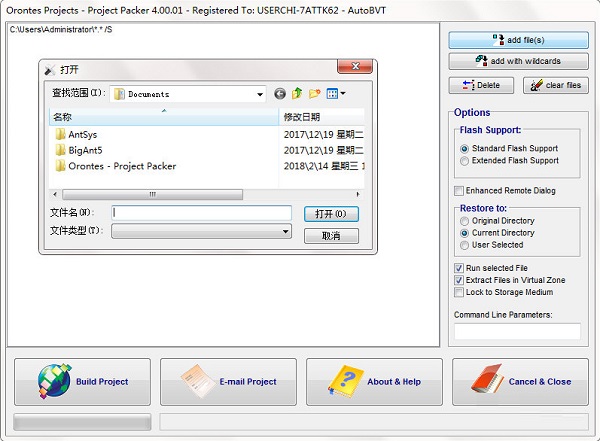Viewport: 600px width, 441px height.
Task: Click the add file(s) button
Action: coord(518,40)
